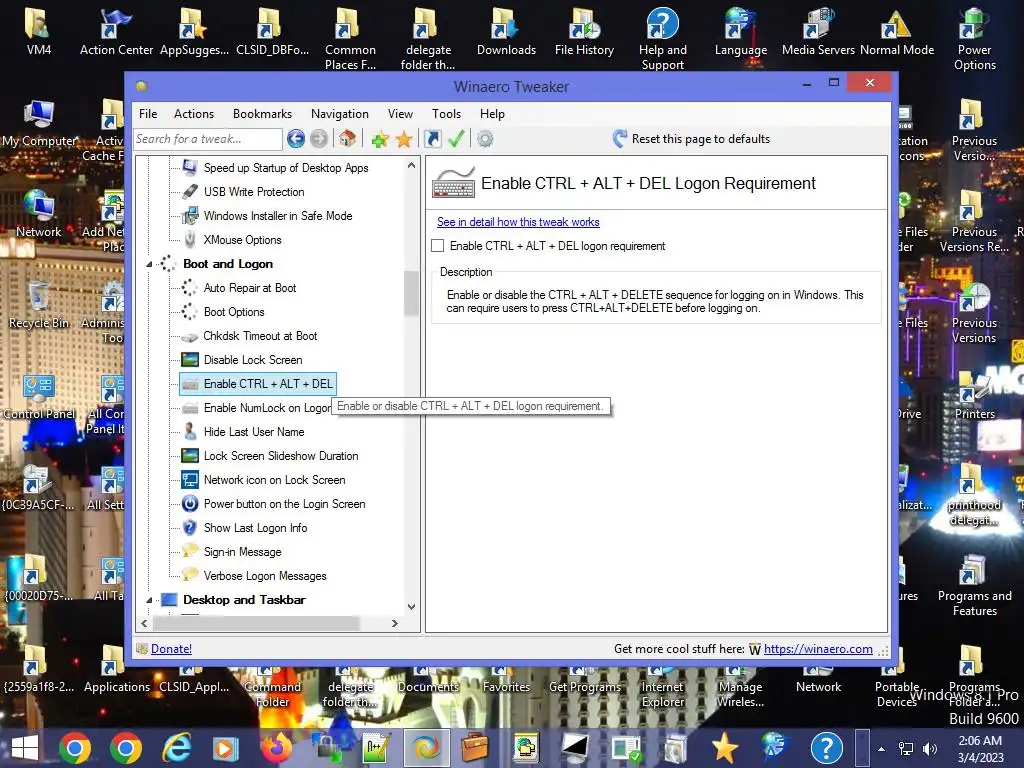
Task: Collapse the Boot and Logon category
Action: pyautogui.click(x=150, y=264)
